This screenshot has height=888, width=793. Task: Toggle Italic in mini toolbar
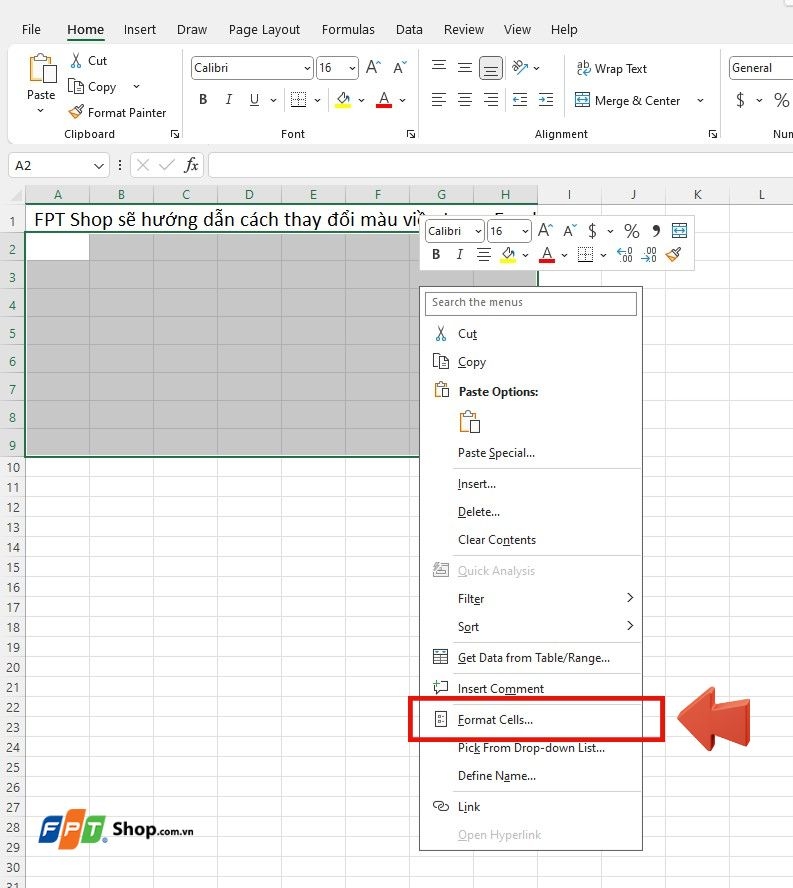459,255
